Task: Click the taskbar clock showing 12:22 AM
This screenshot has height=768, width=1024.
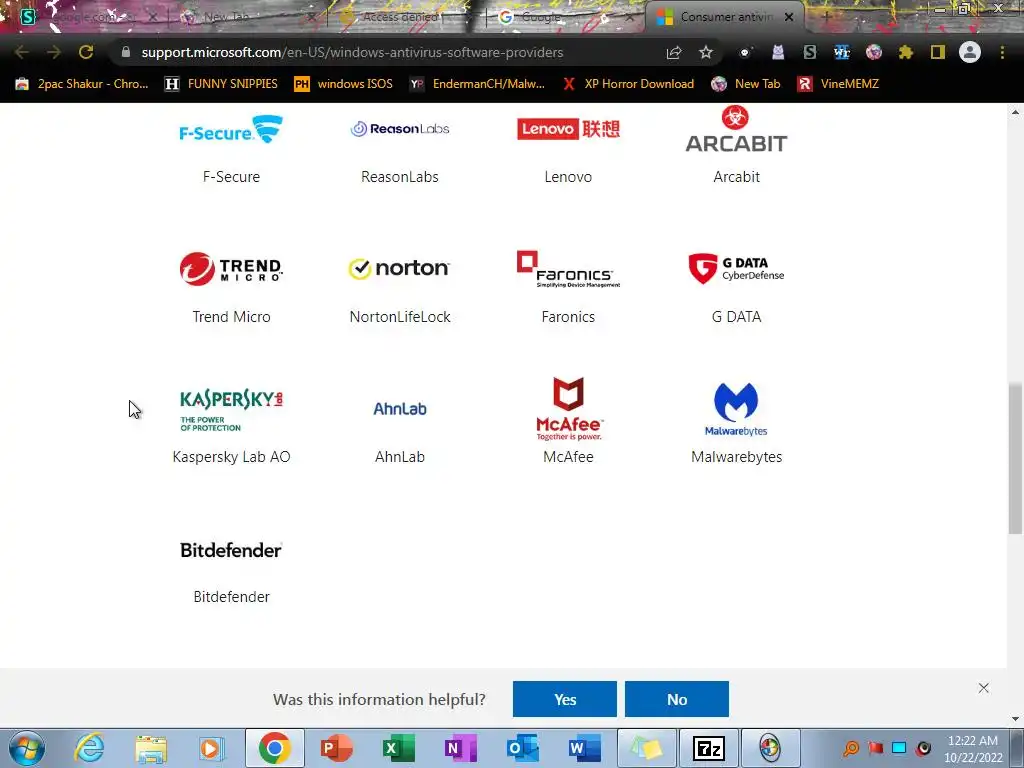Action: click(972, 748)
